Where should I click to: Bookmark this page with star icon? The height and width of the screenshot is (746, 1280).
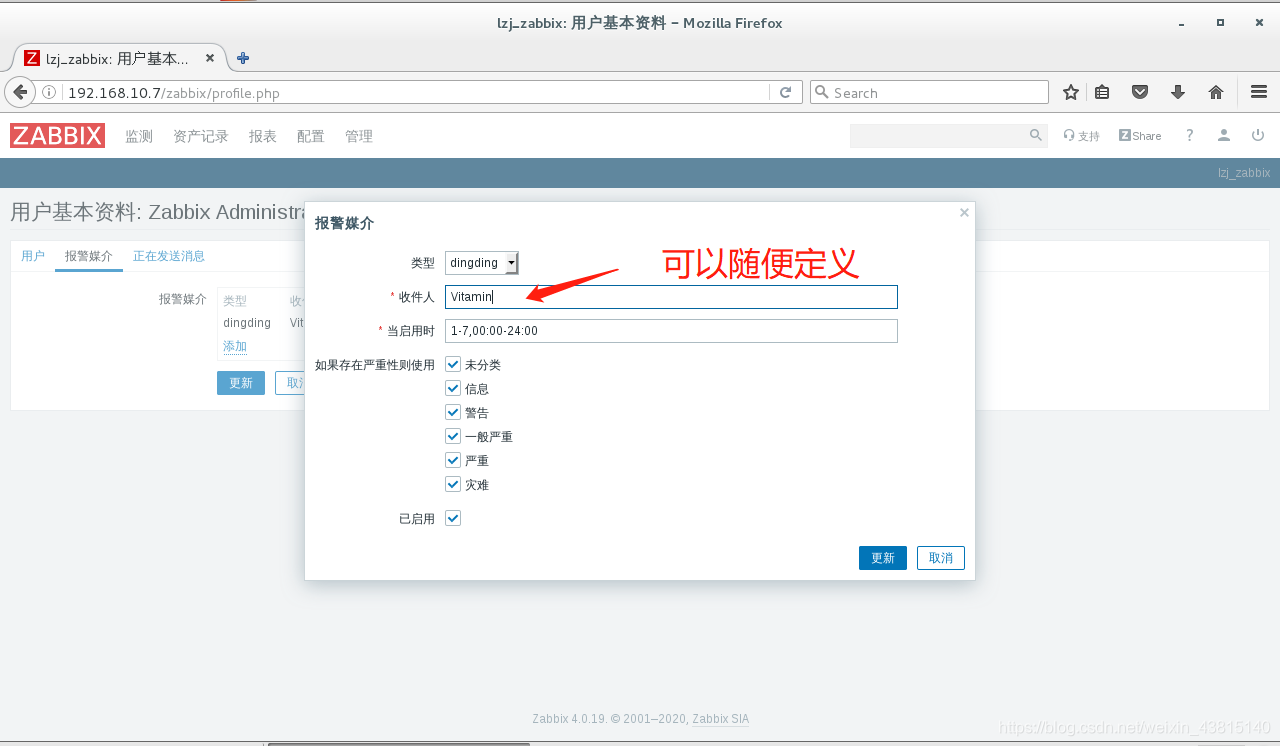tap(1071, 92)
